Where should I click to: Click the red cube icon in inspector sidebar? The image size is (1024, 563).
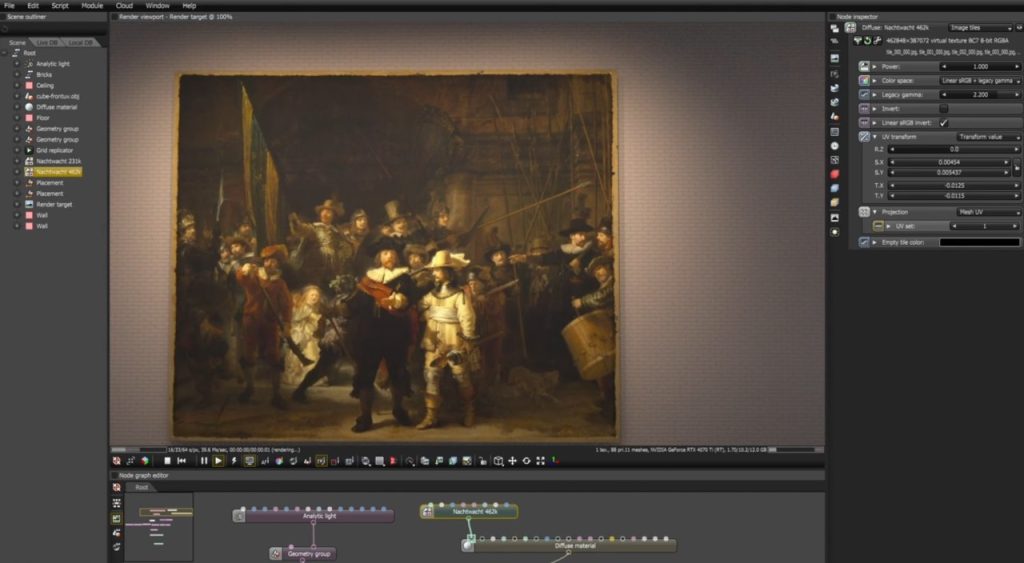coord(835,174)
